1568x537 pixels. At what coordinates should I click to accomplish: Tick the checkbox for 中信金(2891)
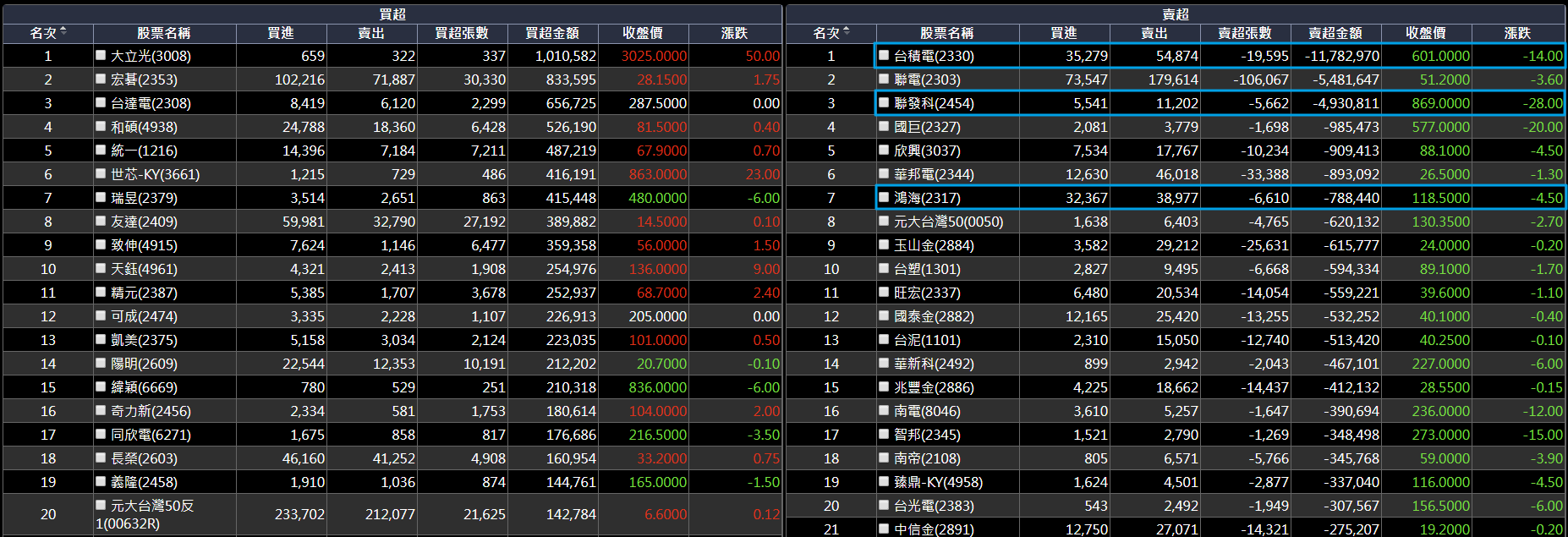coord(884,529)
